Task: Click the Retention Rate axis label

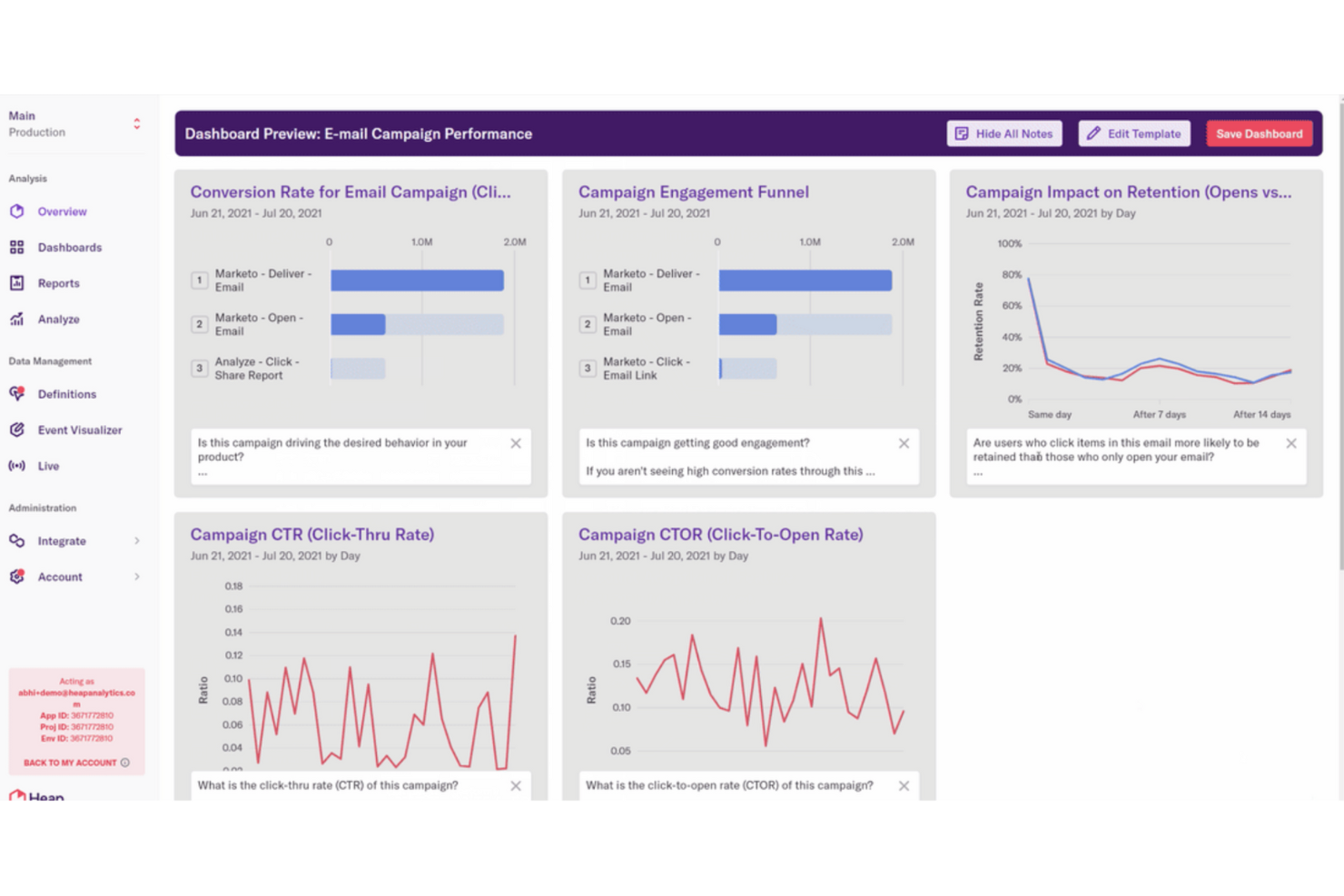Action: coord(978,321)
